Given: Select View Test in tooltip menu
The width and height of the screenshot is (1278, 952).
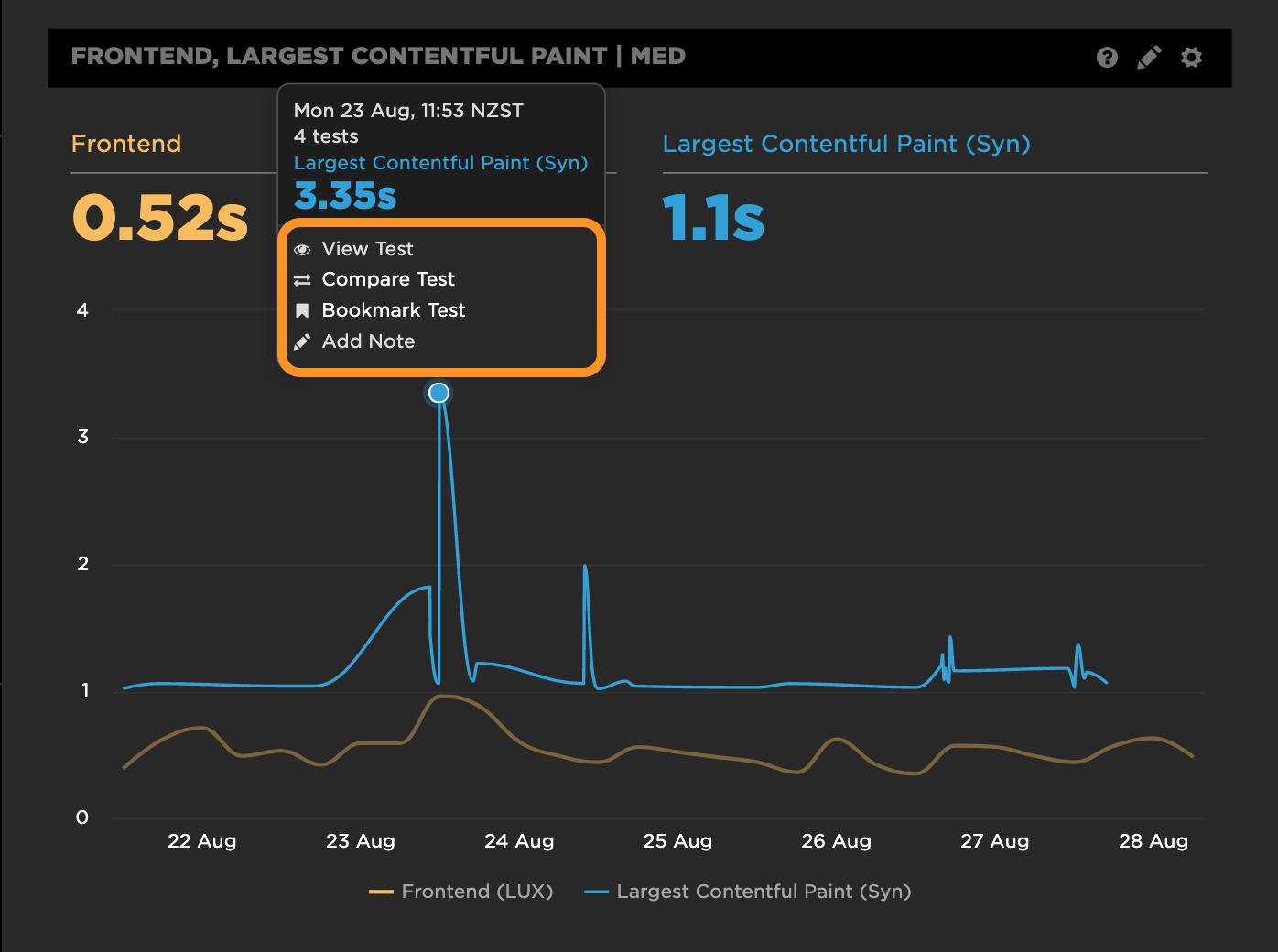Looking at the screenshot, I should [x=367, y=249].
